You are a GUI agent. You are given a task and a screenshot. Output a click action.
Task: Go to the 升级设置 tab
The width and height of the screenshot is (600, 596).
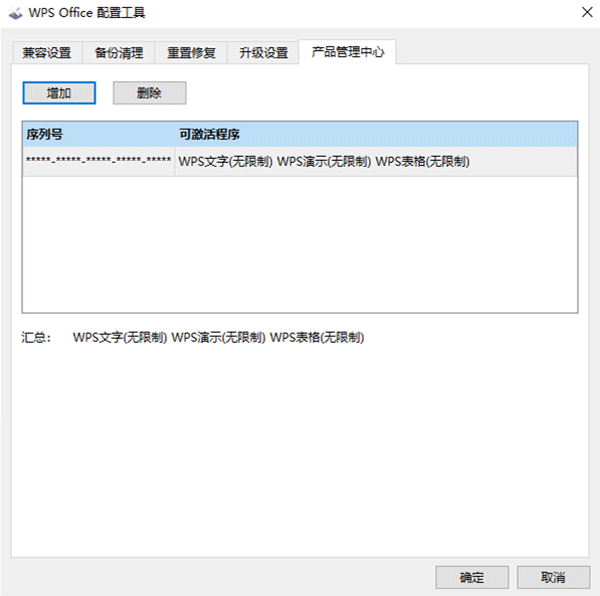[x=263, y=52]
